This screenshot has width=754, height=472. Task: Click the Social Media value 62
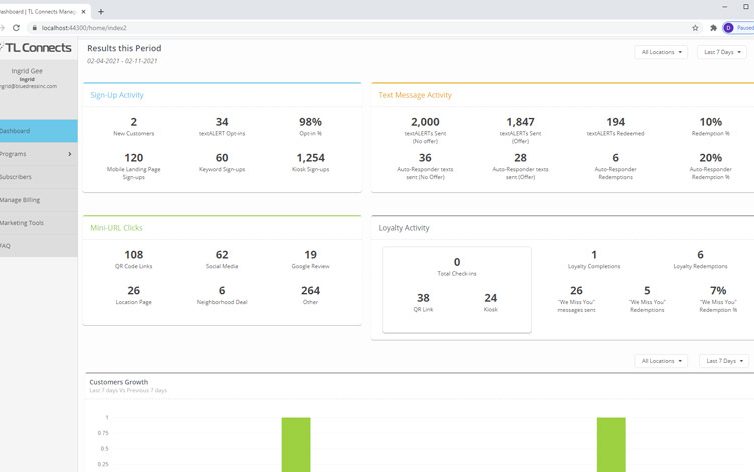pyautogui.click(x=222, y=254)
